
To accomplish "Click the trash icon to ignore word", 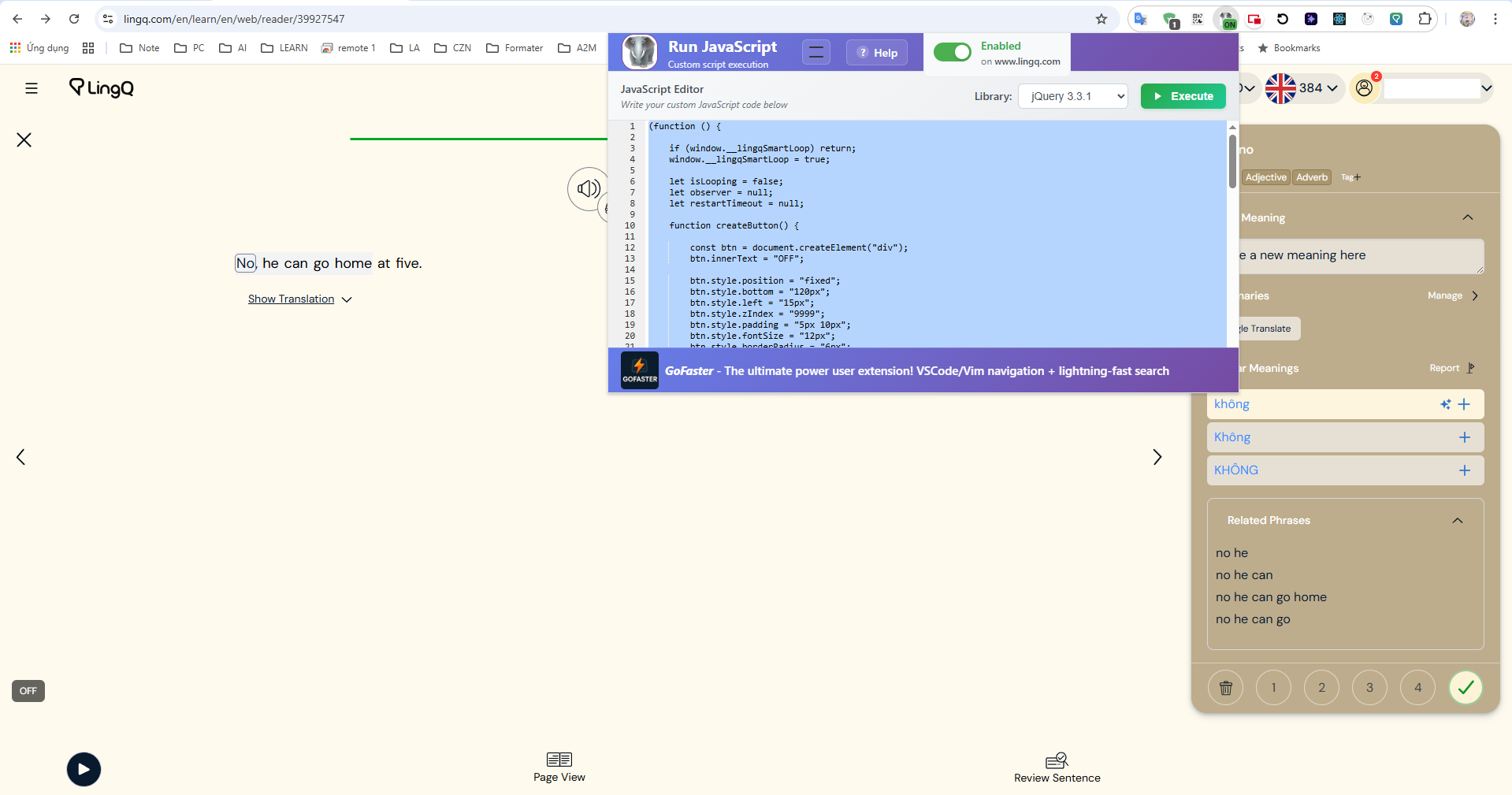I will click(1225, 688).
